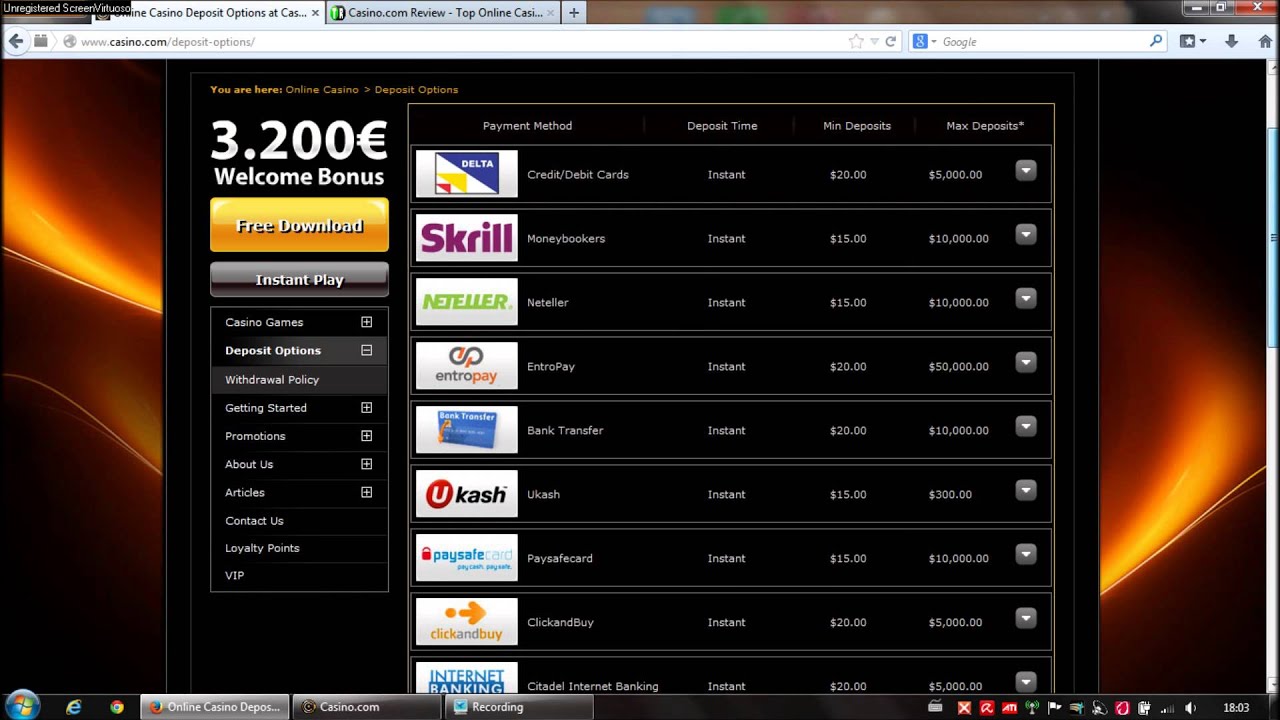The image size is (1280, 720).
Task: Expand Getting Started plus sign
Action: click(x=367, y=408)
